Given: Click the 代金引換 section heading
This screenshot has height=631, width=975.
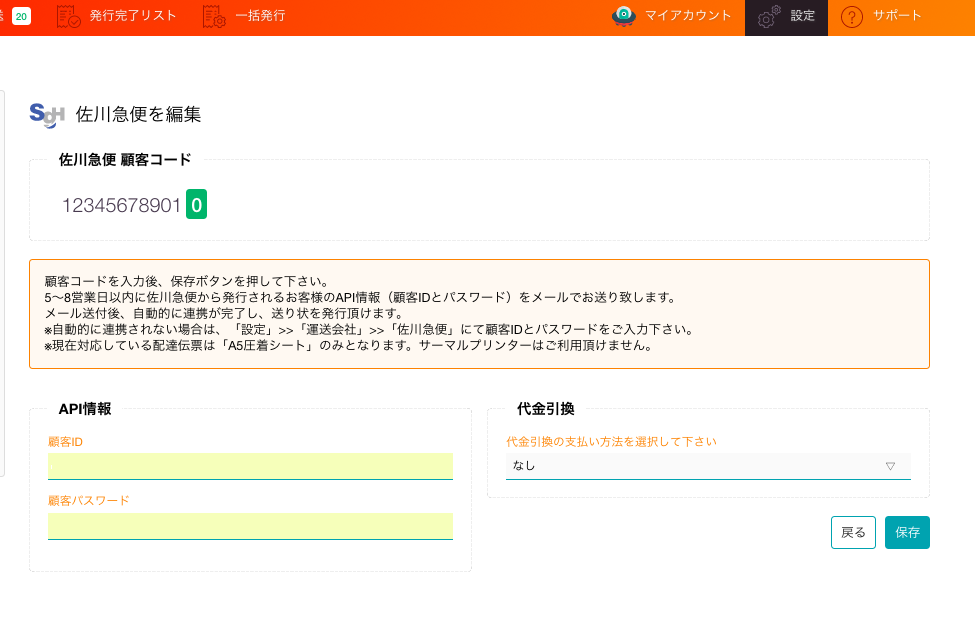Looking at the screenshot, I should click(x=546, y=409).
